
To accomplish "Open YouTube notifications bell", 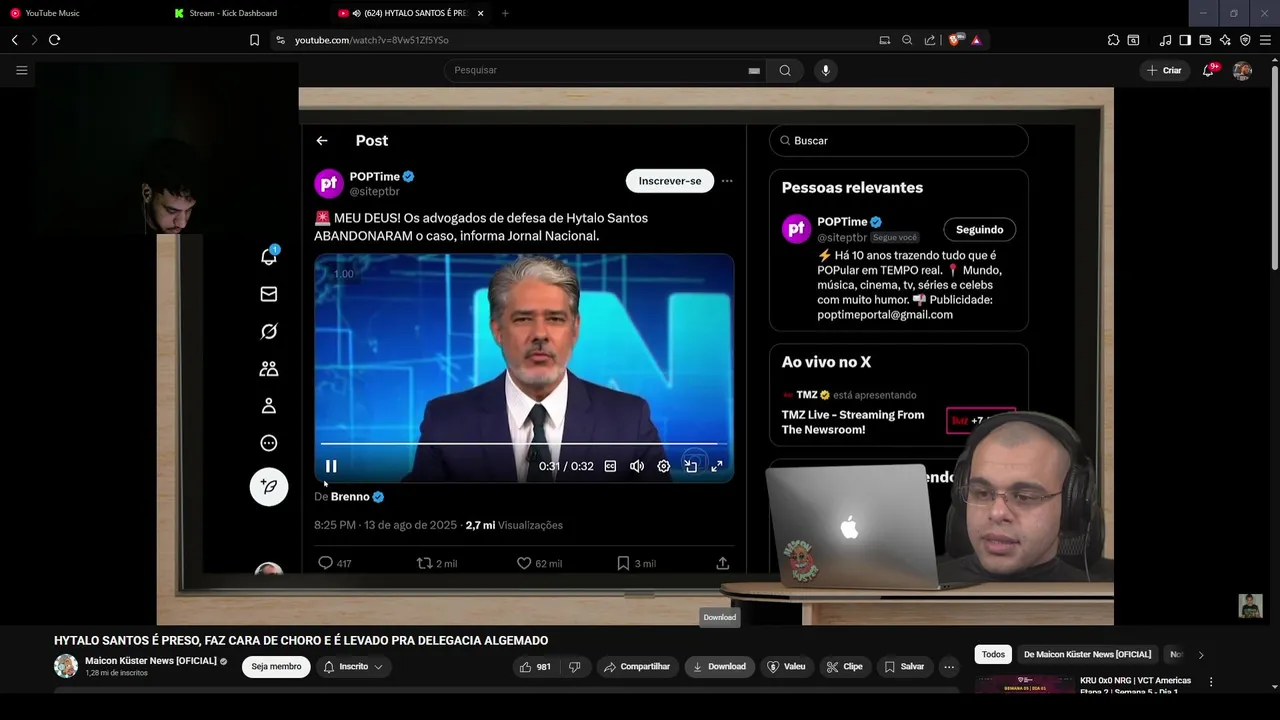I will click(1208, 70).
